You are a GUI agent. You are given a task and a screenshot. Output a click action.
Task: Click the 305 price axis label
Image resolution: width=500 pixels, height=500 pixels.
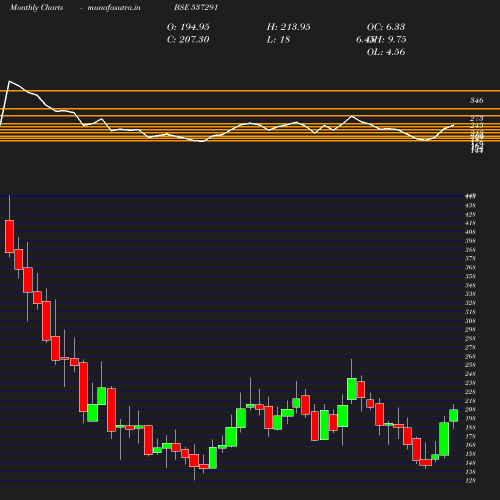coord(470,321)
